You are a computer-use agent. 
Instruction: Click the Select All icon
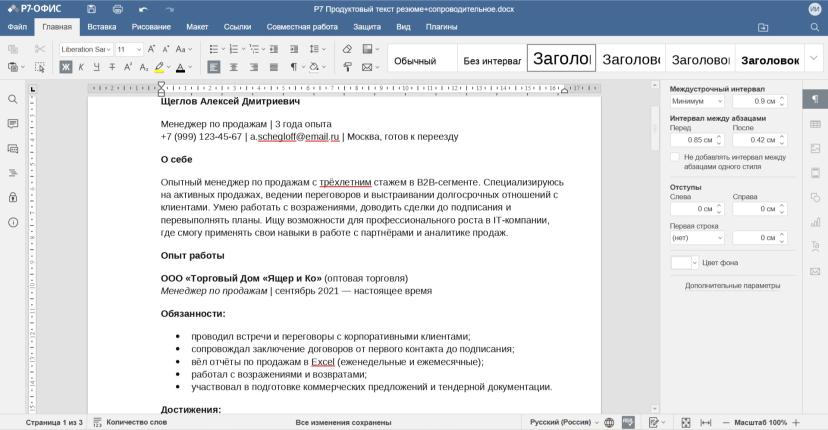(x=40, y=67)
